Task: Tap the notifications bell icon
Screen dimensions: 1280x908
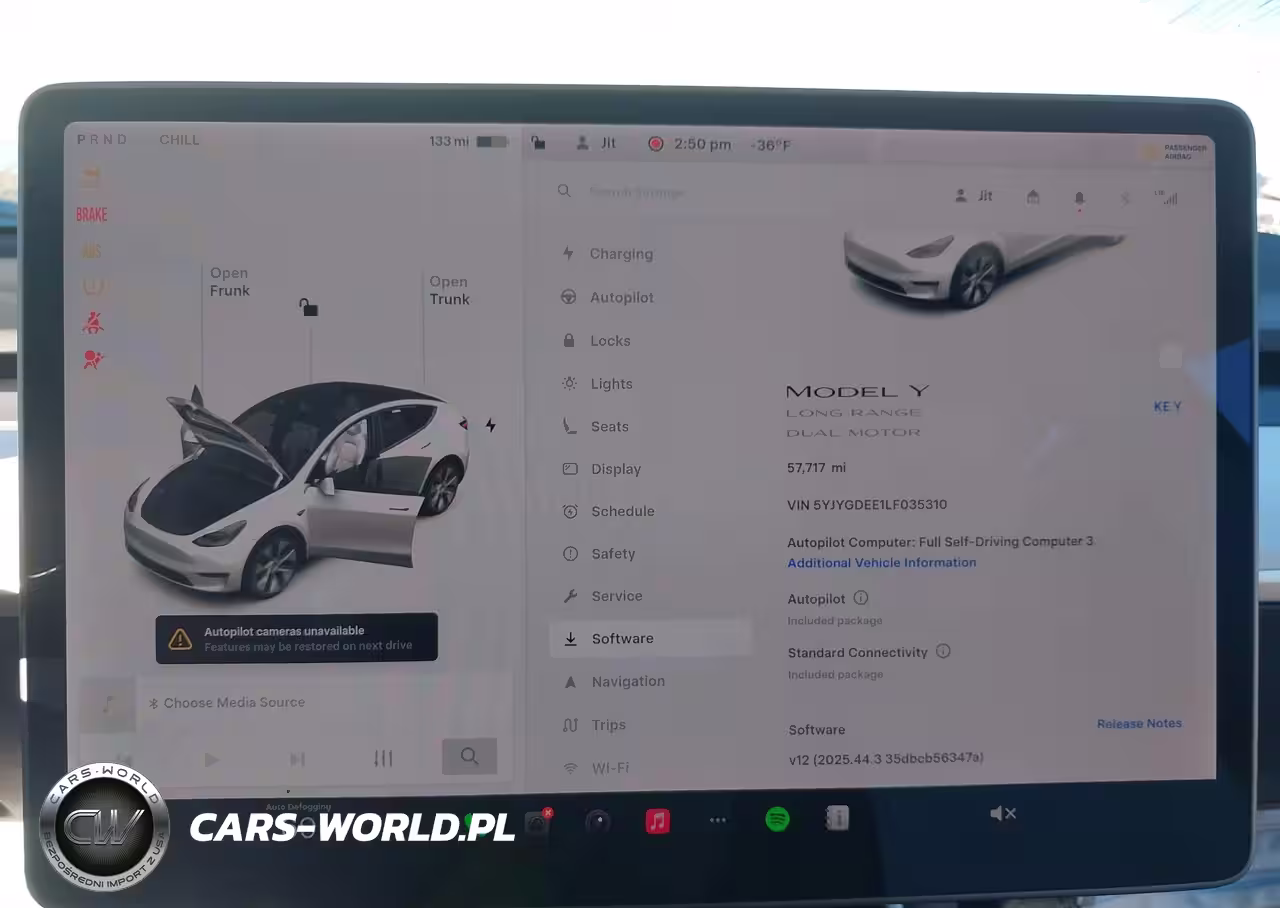Action: (x=1079, y=198)
